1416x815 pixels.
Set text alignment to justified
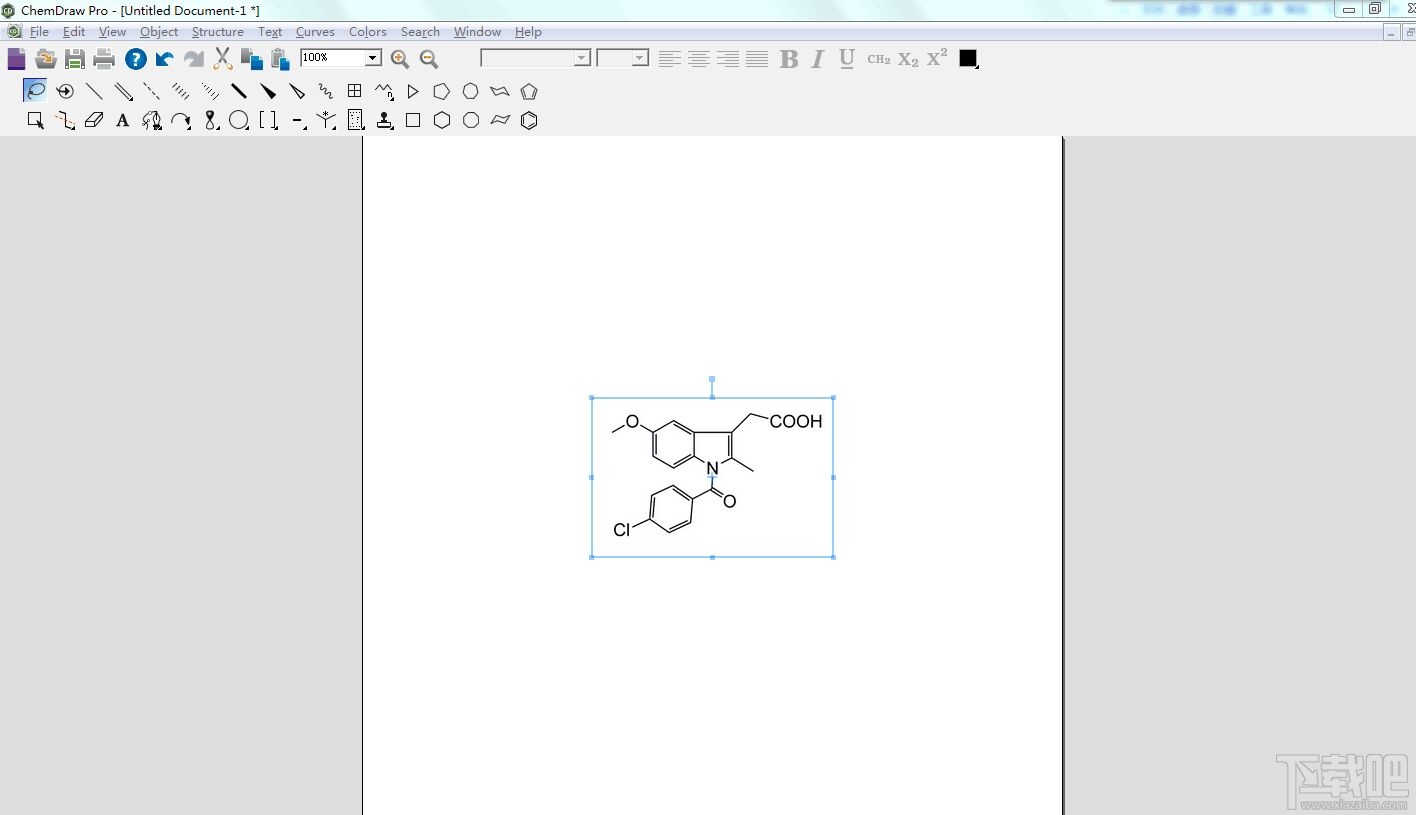pyautogui.click(x=757, y=59)
